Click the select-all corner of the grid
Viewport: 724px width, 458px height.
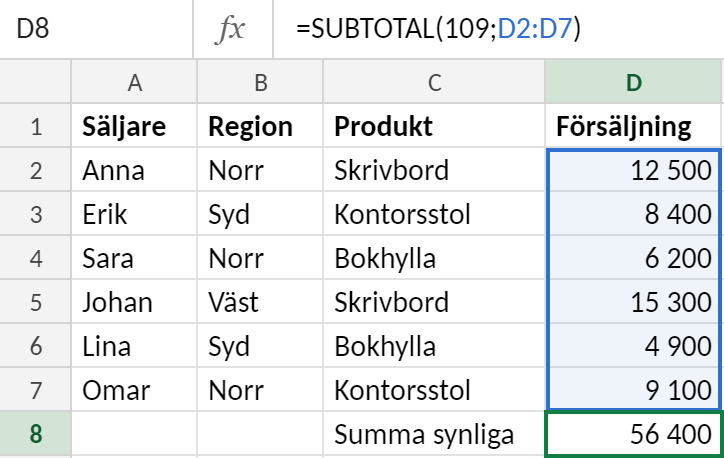pos(36,82)
